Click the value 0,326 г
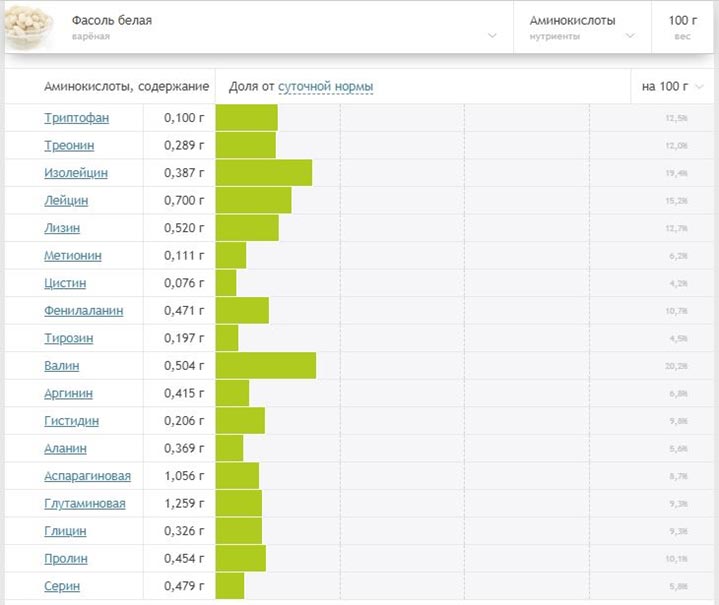The image size is (719, 605). [x=184, y=531]
